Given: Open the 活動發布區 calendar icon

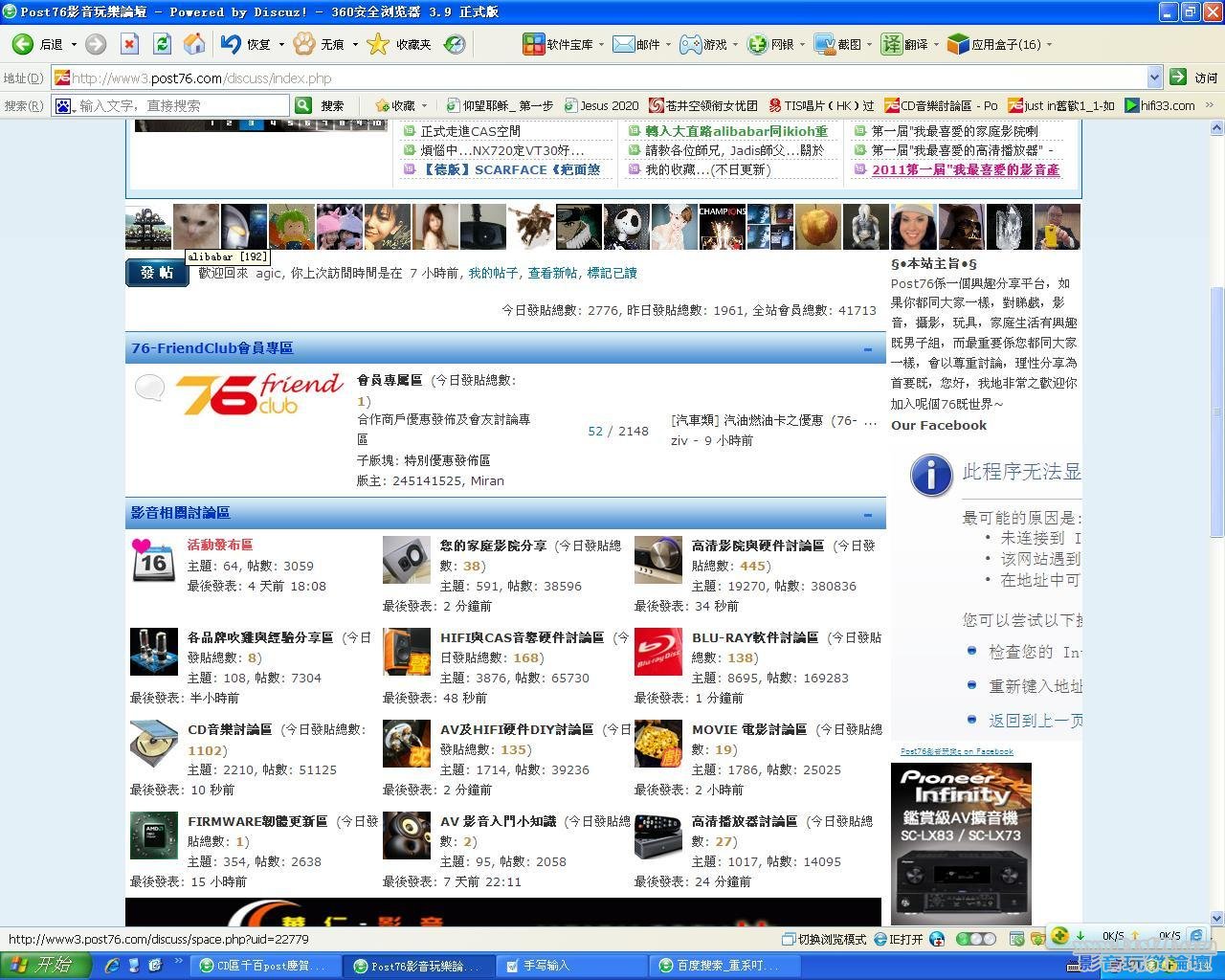Looking at the screenshot, I should [x=154, y=560].
